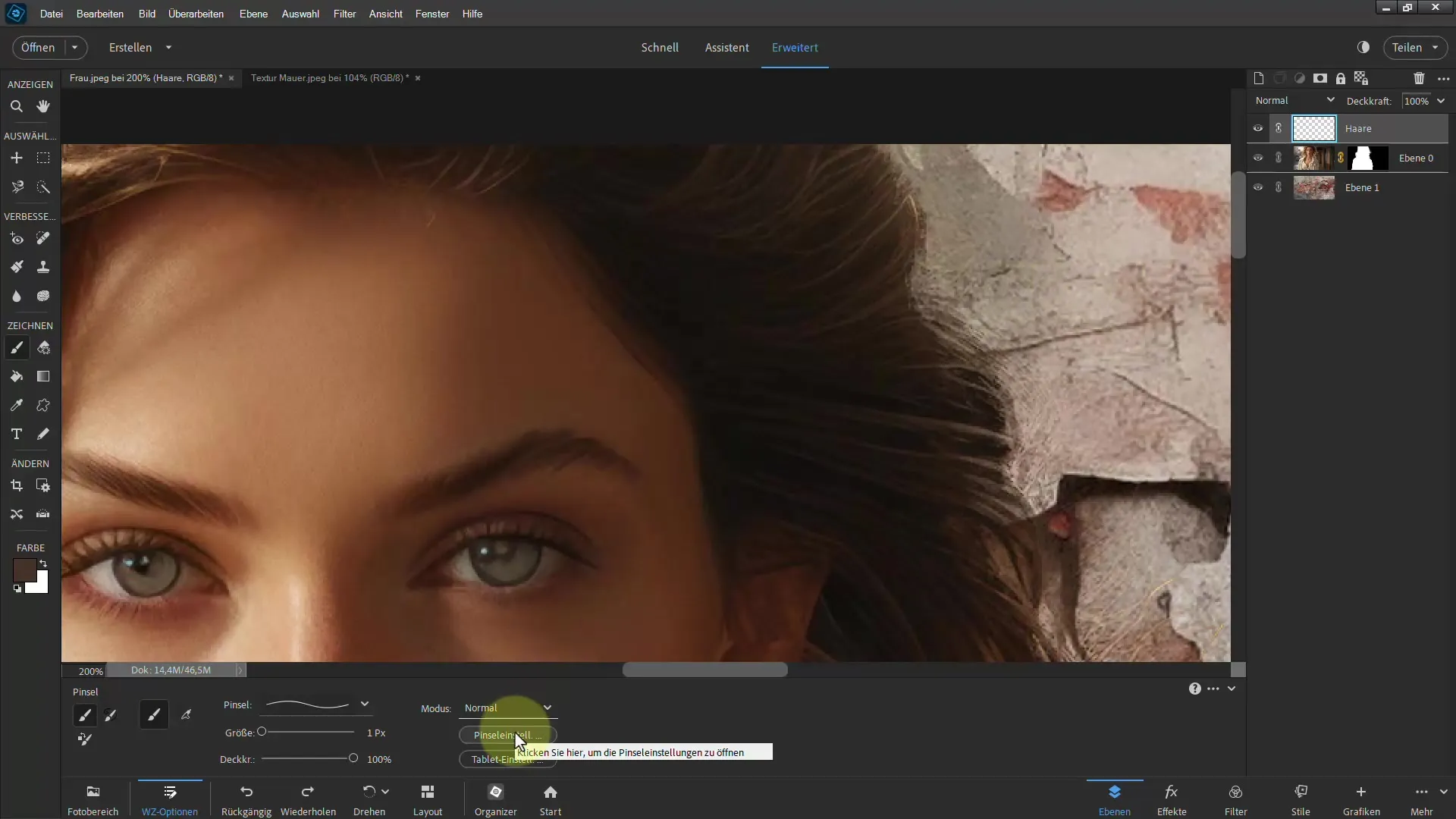Open Überarbeiten menu

(x=196, y=13)
